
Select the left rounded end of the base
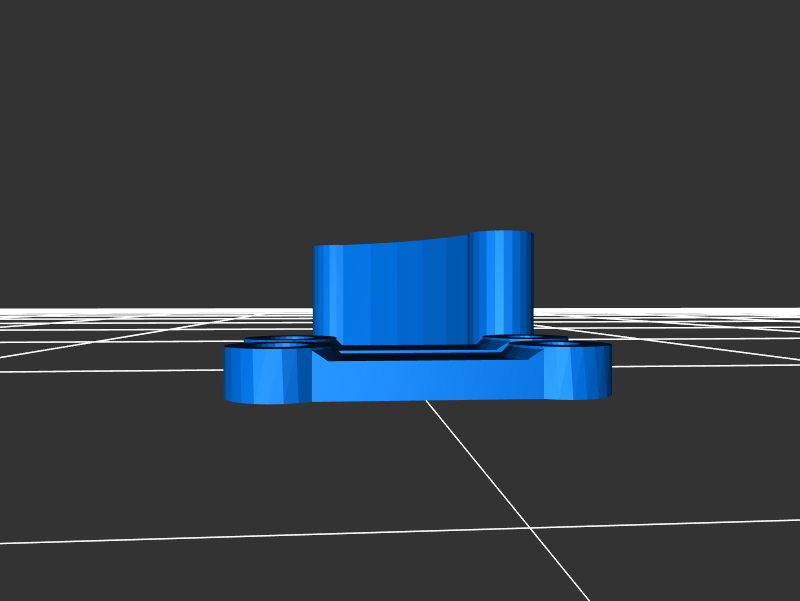250,376
